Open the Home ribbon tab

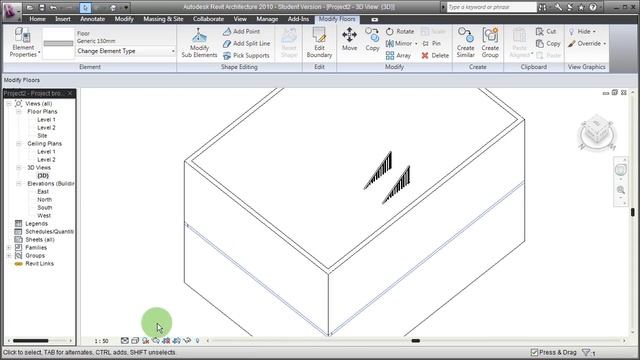point(37,19)
